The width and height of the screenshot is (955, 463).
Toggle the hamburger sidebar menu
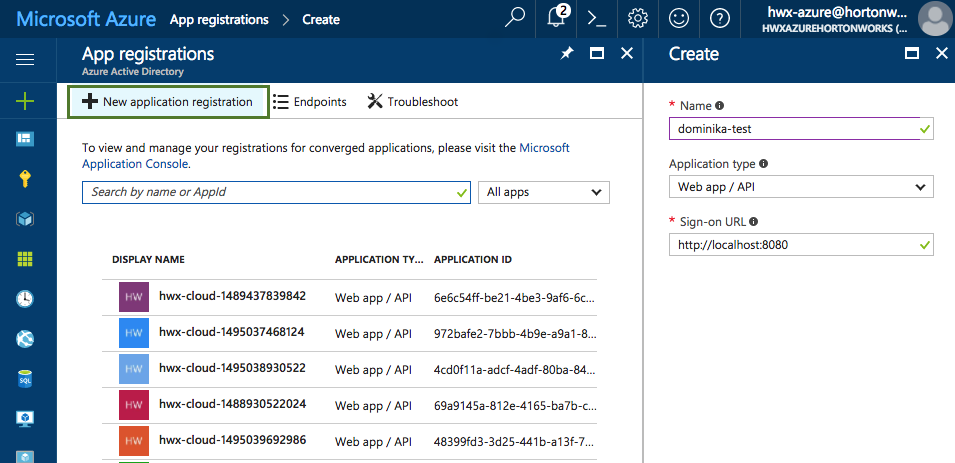(x=26, y=60)
